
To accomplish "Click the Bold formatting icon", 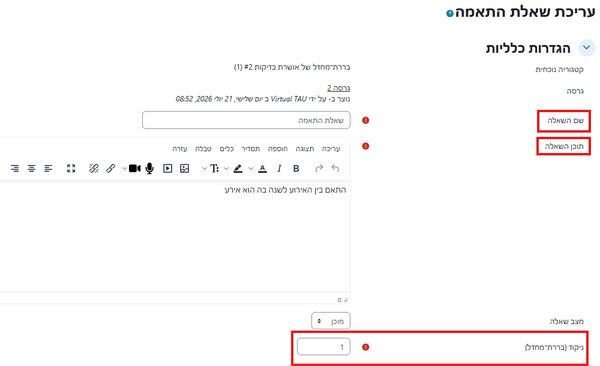I will [x=296, y=168].
